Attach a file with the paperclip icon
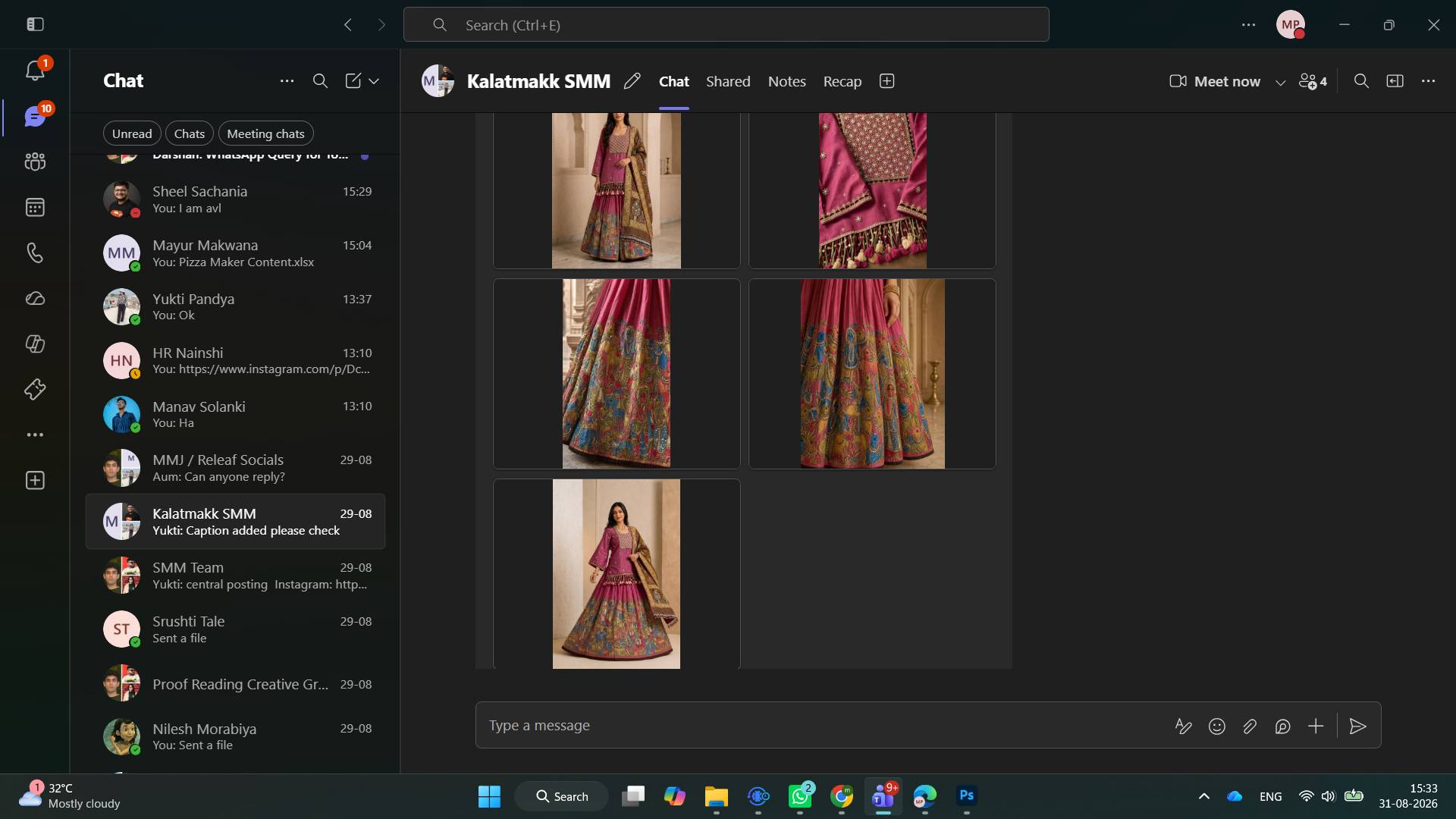Screen dimensions: 1456x819 point(1250,726)
